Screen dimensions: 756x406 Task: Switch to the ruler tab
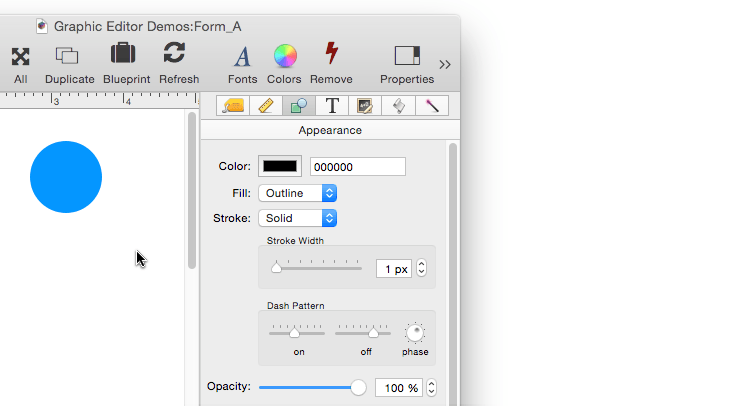pyautogui.click(x=266, y=106)
